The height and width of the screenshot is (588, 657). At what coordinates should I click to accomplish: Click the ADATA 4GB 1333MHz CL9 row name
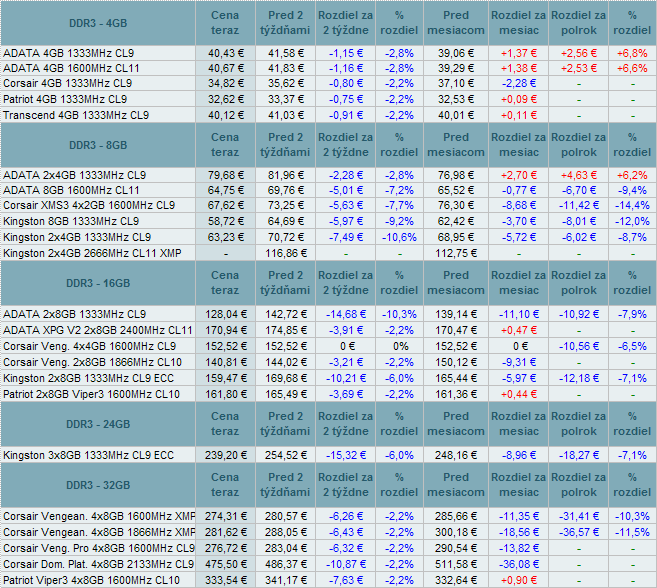pos(69,53)
